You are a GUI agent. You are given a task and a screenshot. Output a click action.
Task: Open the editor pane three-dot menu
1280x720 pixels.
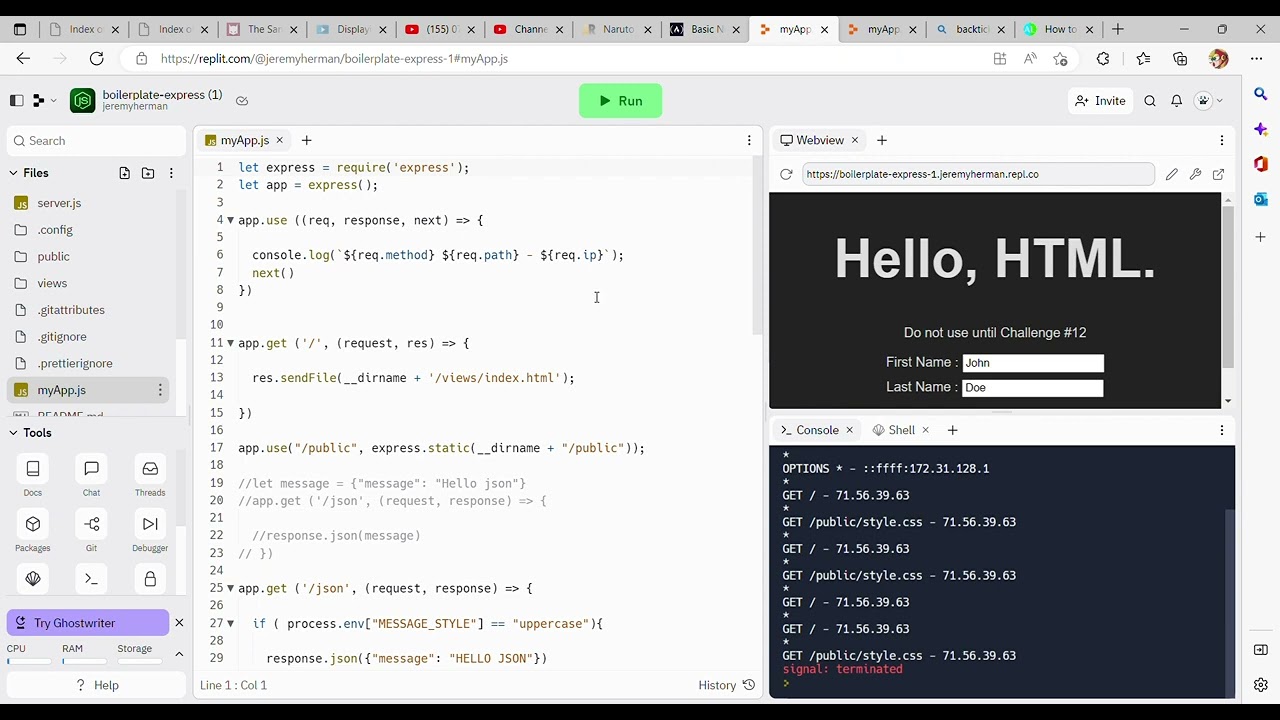(749, 140)
